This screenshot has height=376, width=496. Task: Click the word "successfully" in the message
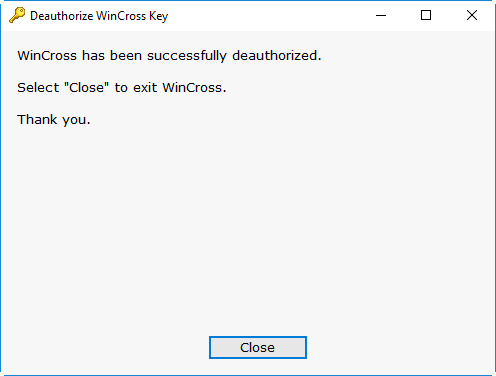click(187, 56)
